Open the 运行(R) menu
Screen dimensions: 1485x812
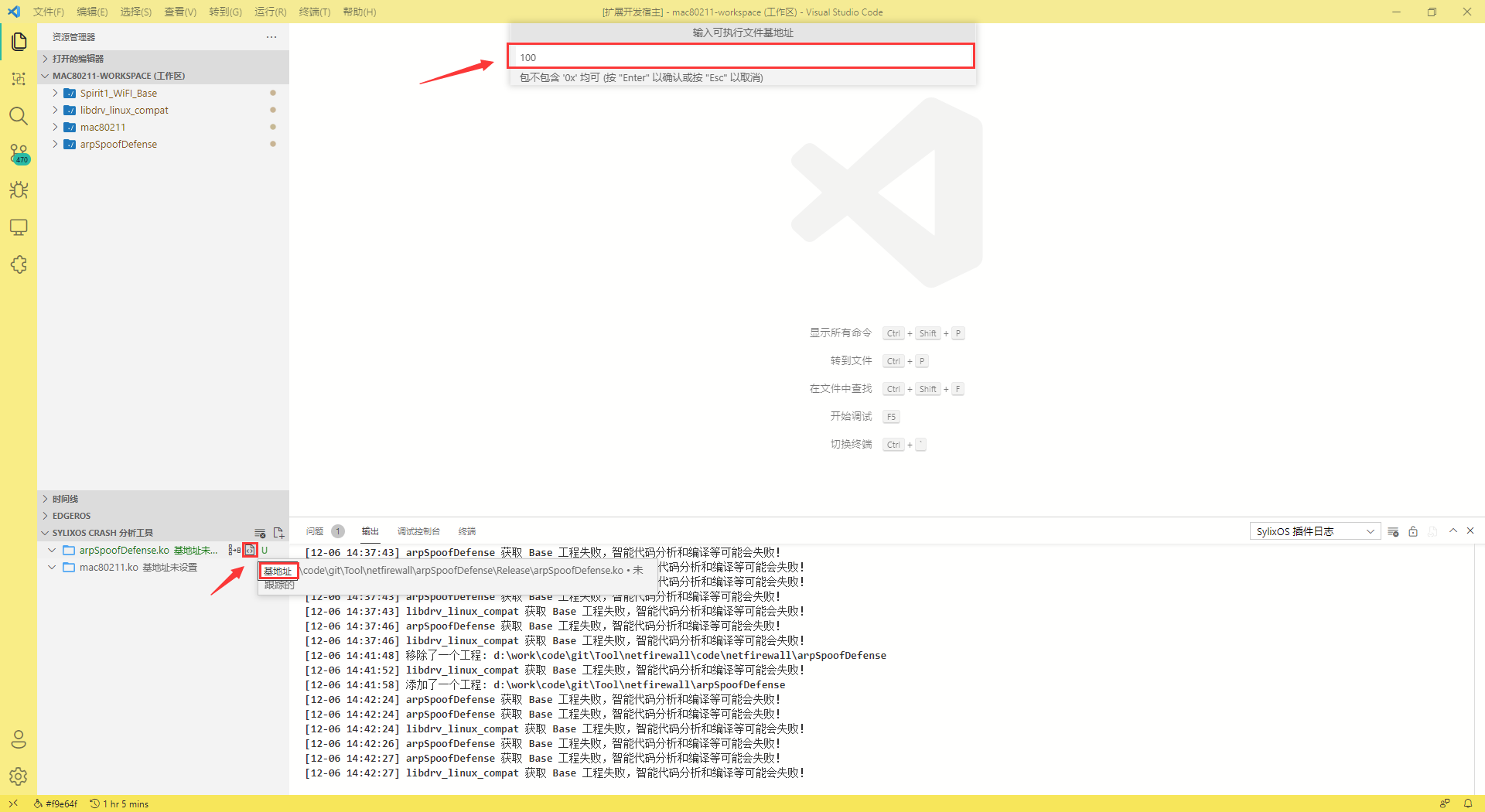pos(270,12)
